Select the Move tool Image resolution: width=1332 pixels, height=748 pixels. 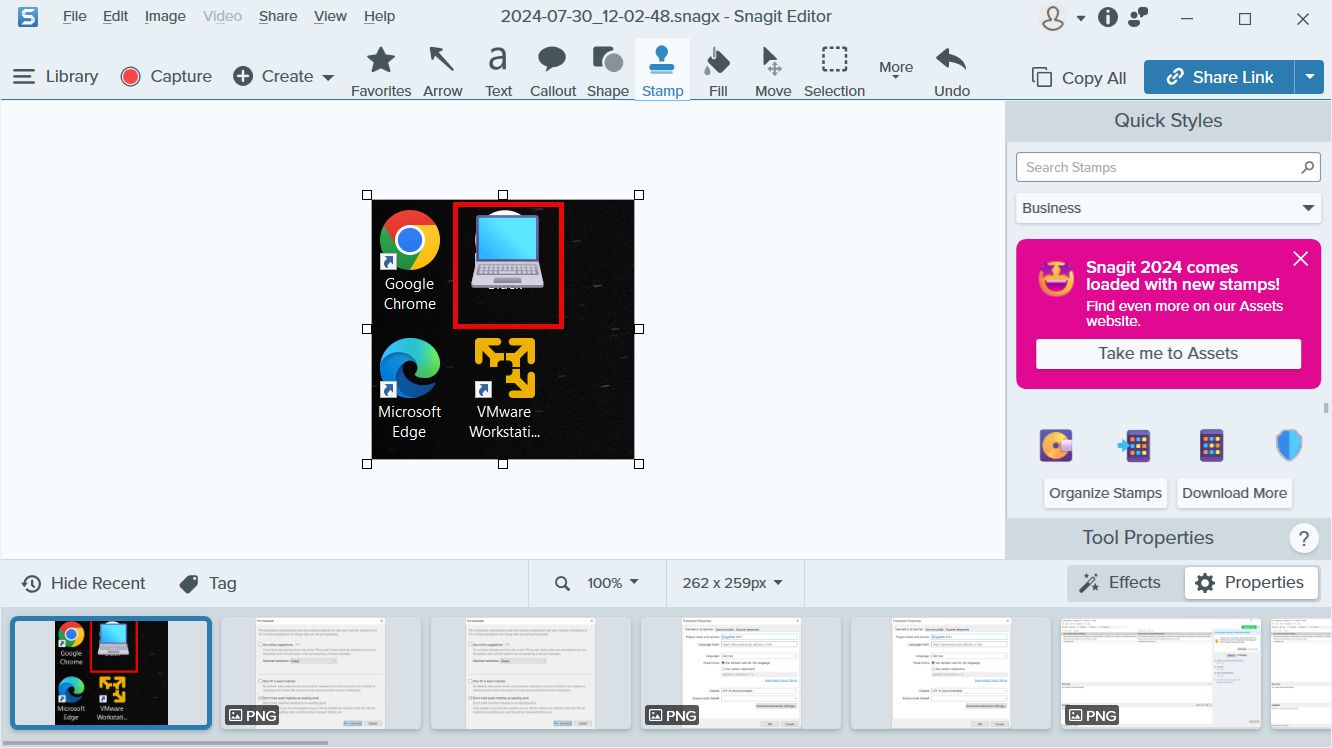pyautogui.click(x=772, y=71)
